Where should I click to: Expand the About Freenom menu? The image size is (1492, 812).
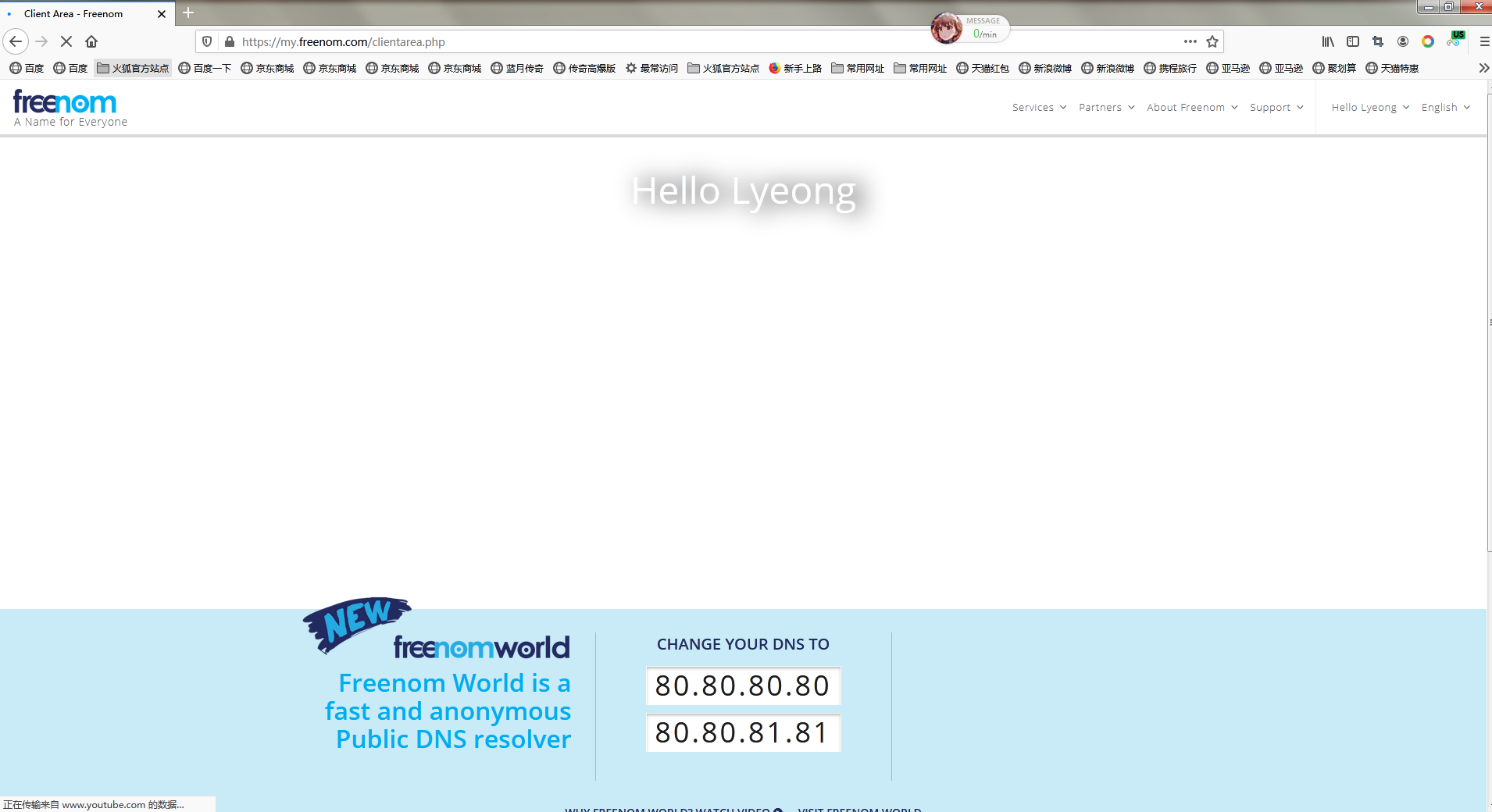click(1192, 108)
